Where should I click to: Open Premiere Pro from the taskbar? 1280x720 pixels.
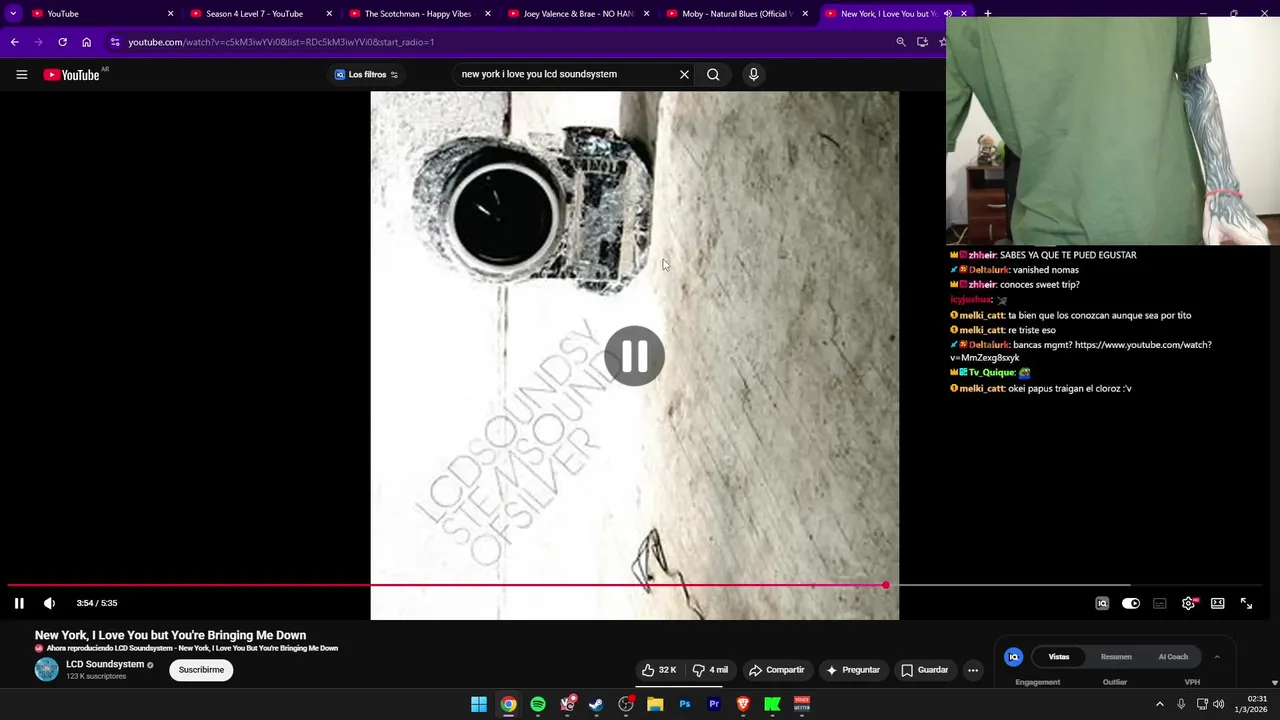click(x=714, y=704)
